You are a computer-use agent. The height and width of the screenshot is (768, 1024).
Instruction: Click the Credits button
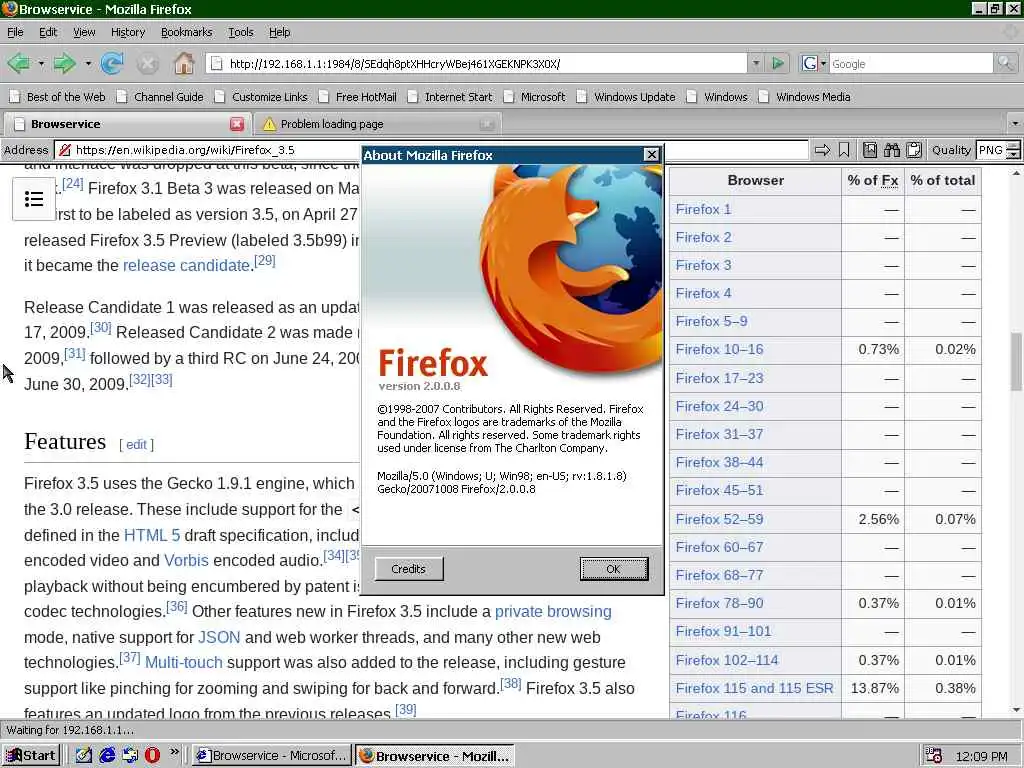[x=409, y=569]
